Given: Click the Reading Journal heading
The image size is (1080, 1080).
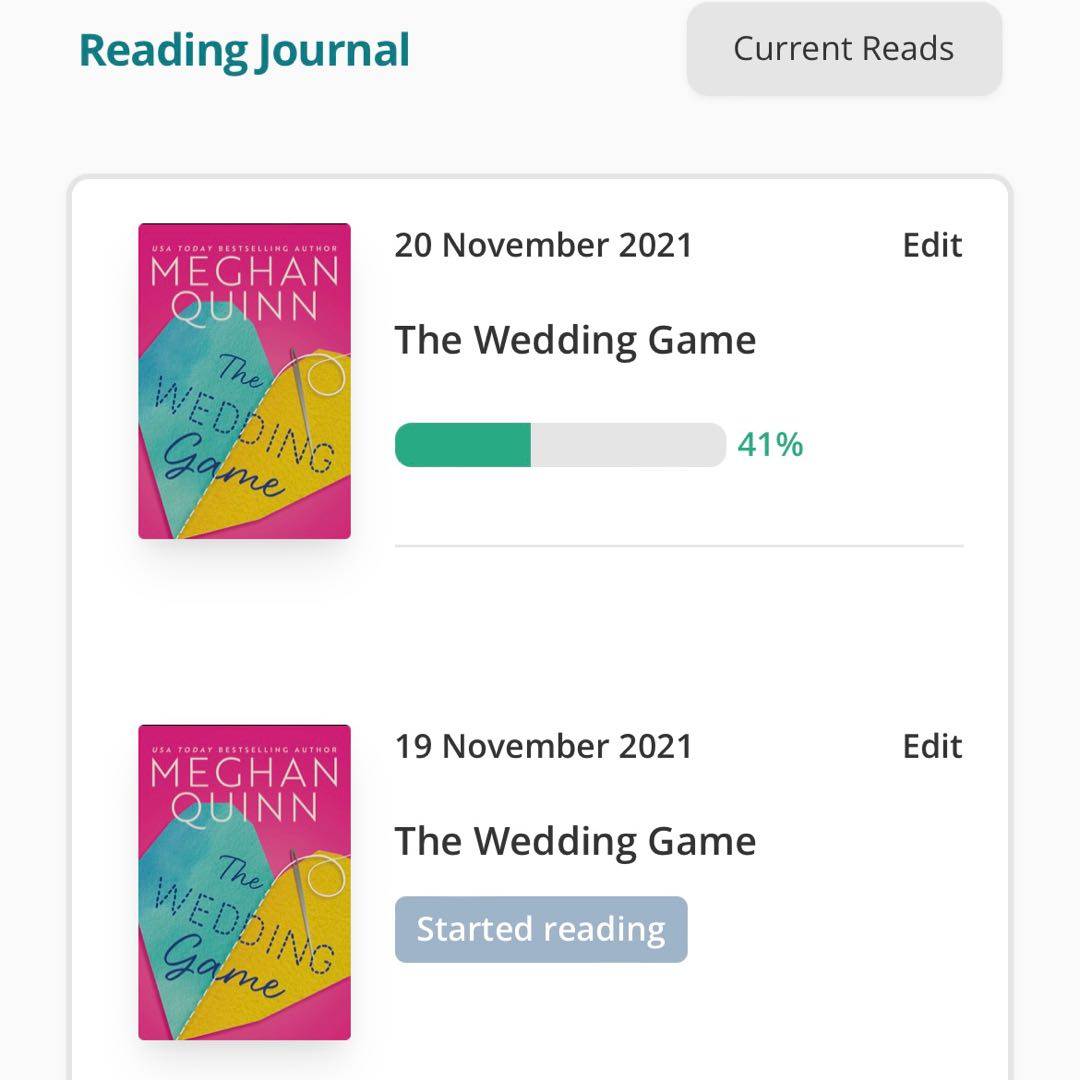Looking at the screenshot, I should [244, 50].
